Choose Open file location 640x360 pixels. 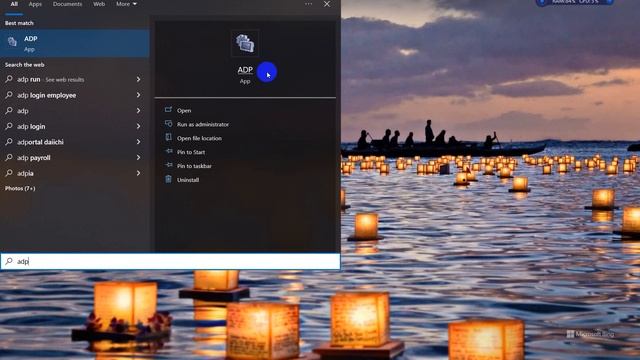tap(200, 138)
